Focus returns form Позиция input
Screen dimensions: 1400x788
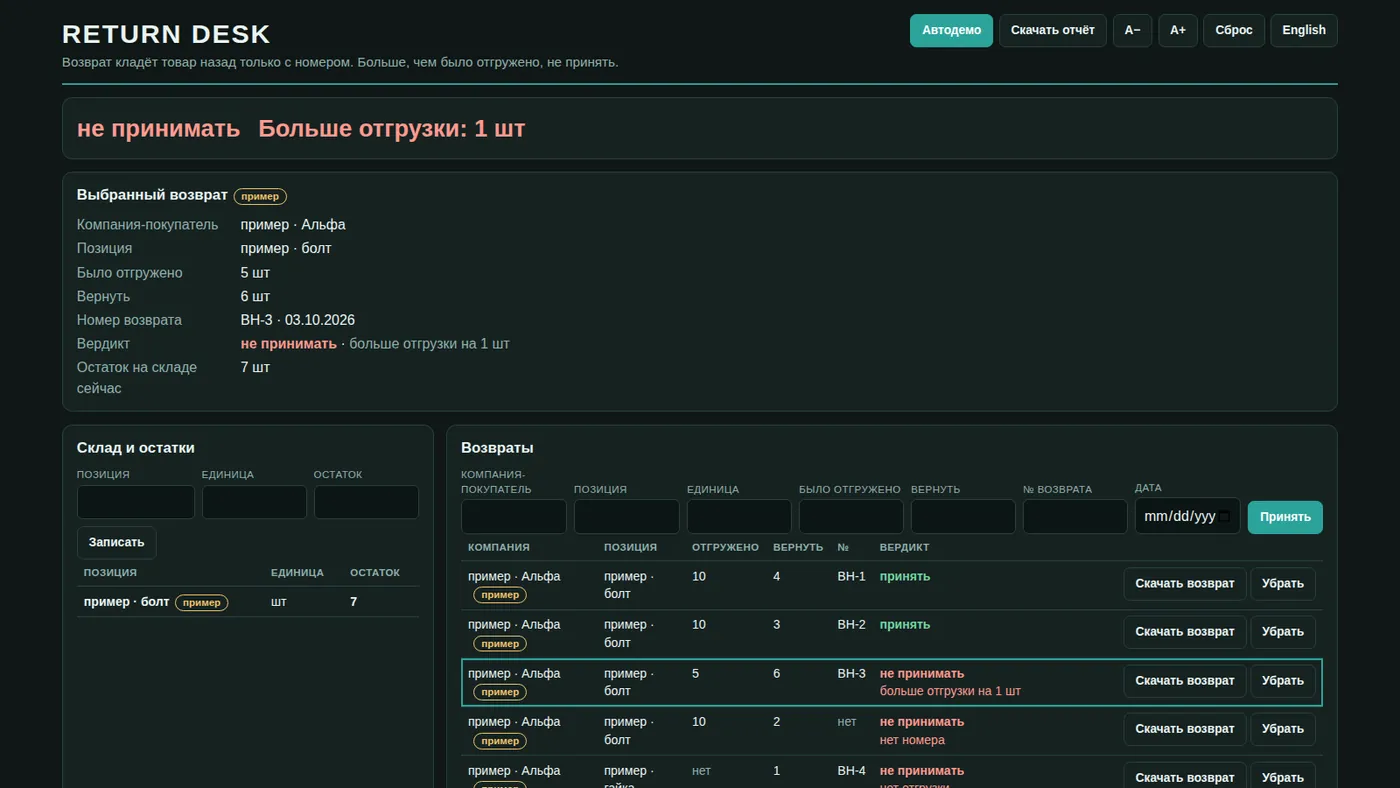pos(627,517)
